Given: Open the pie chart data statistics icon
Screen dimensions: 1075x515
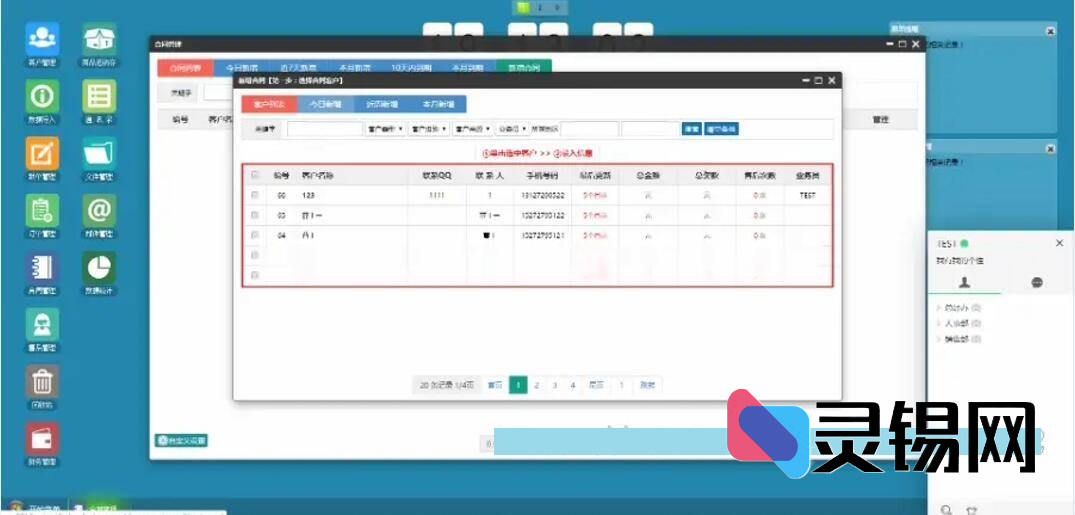Looking at the screenshot, I should (x=99, y=268).
